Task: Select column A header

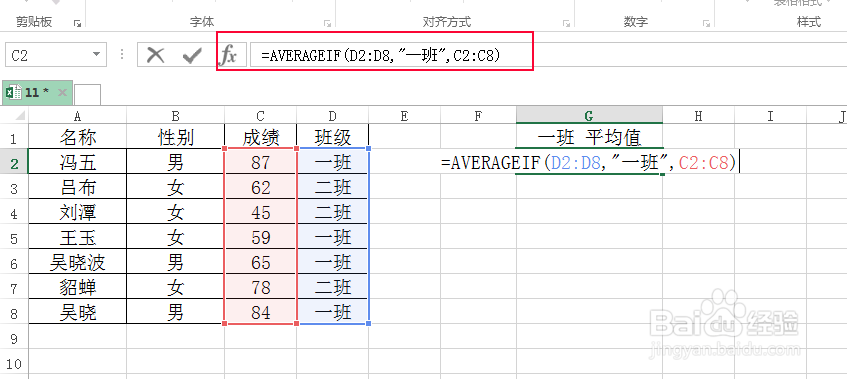Action: coord(78,115)
